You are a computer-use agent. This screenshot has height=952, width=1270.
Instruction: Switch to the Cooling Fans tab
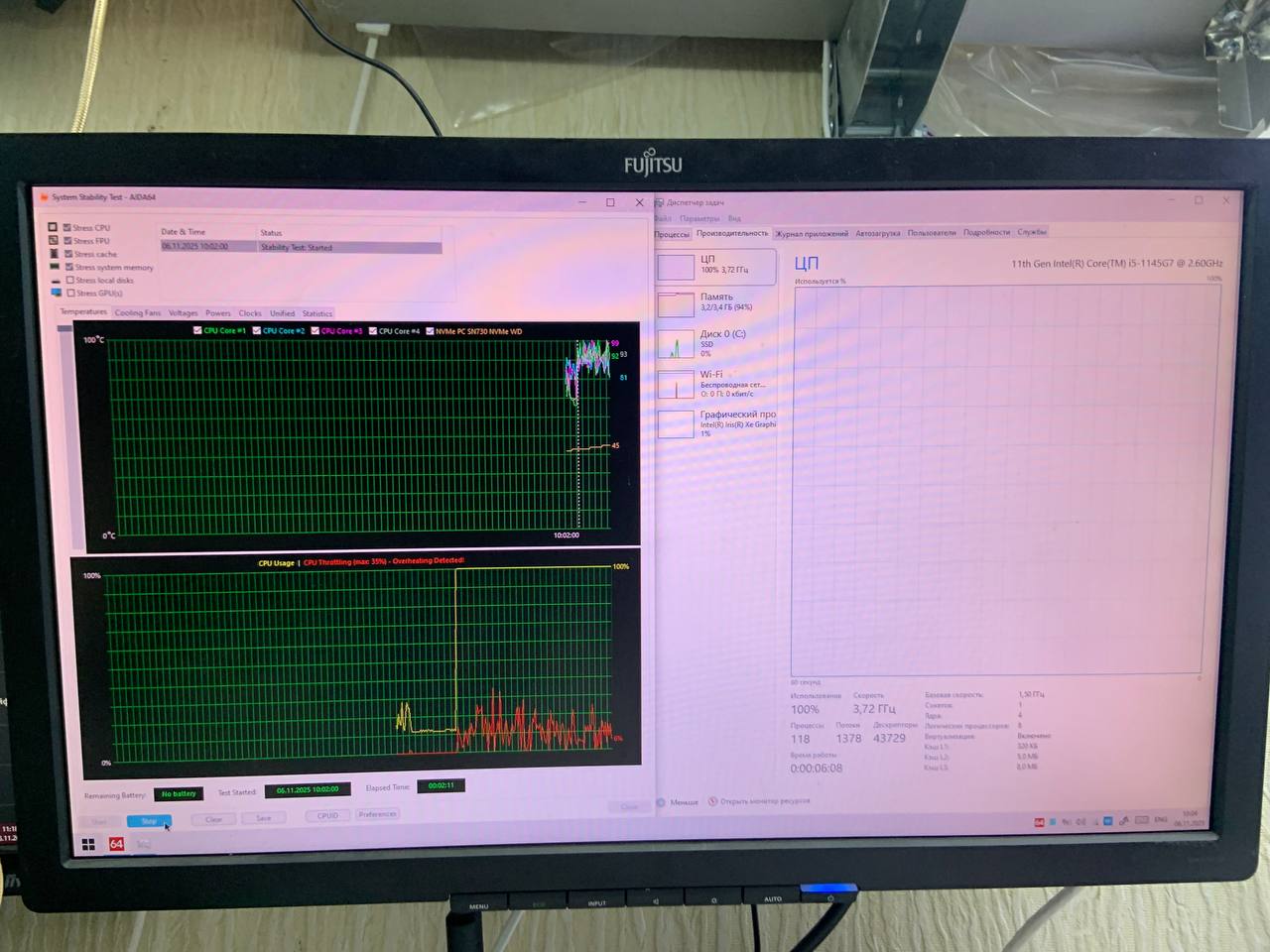pos(137,312)
